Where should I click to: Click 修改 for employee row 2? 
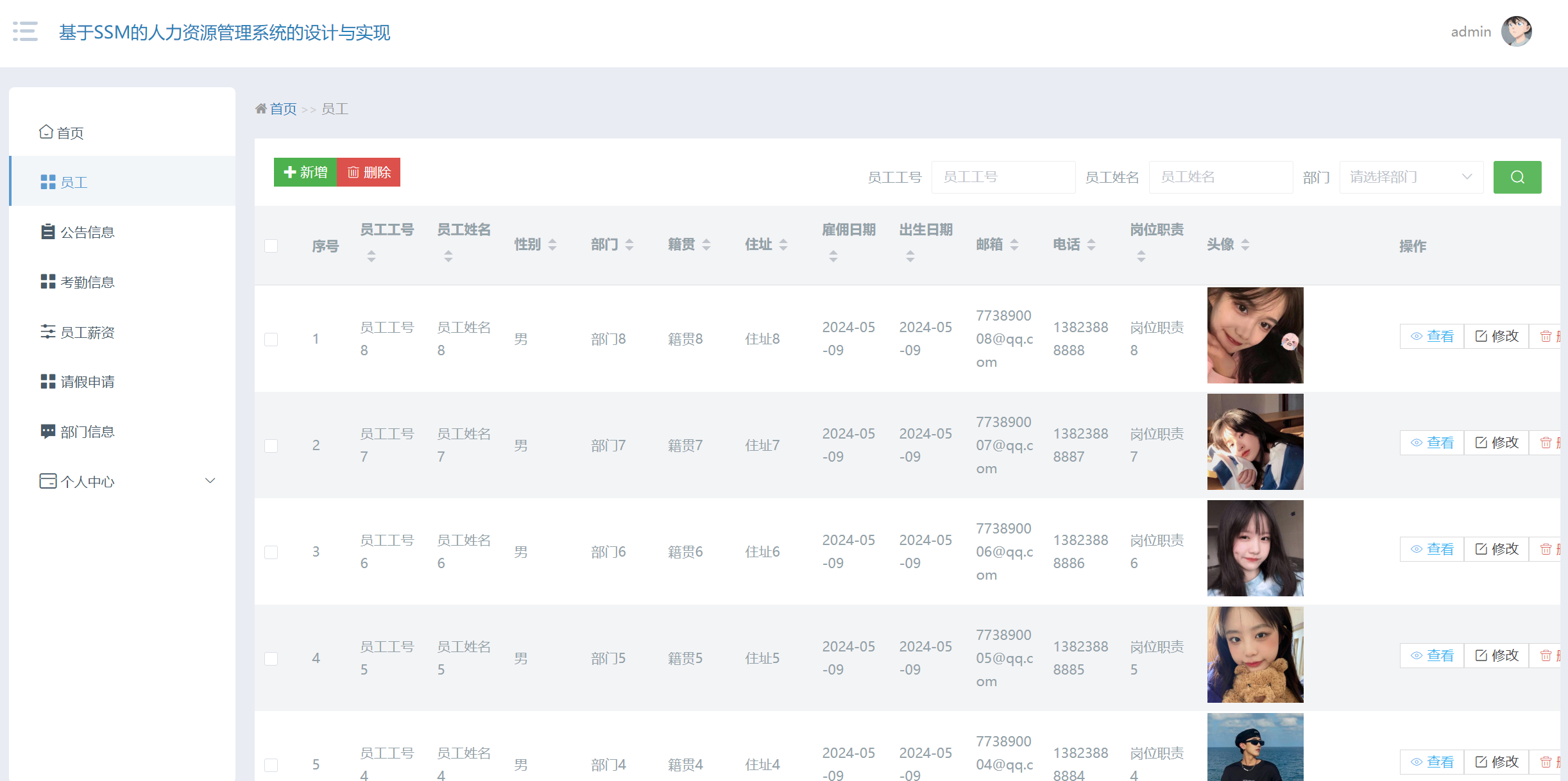(1497, 442)
